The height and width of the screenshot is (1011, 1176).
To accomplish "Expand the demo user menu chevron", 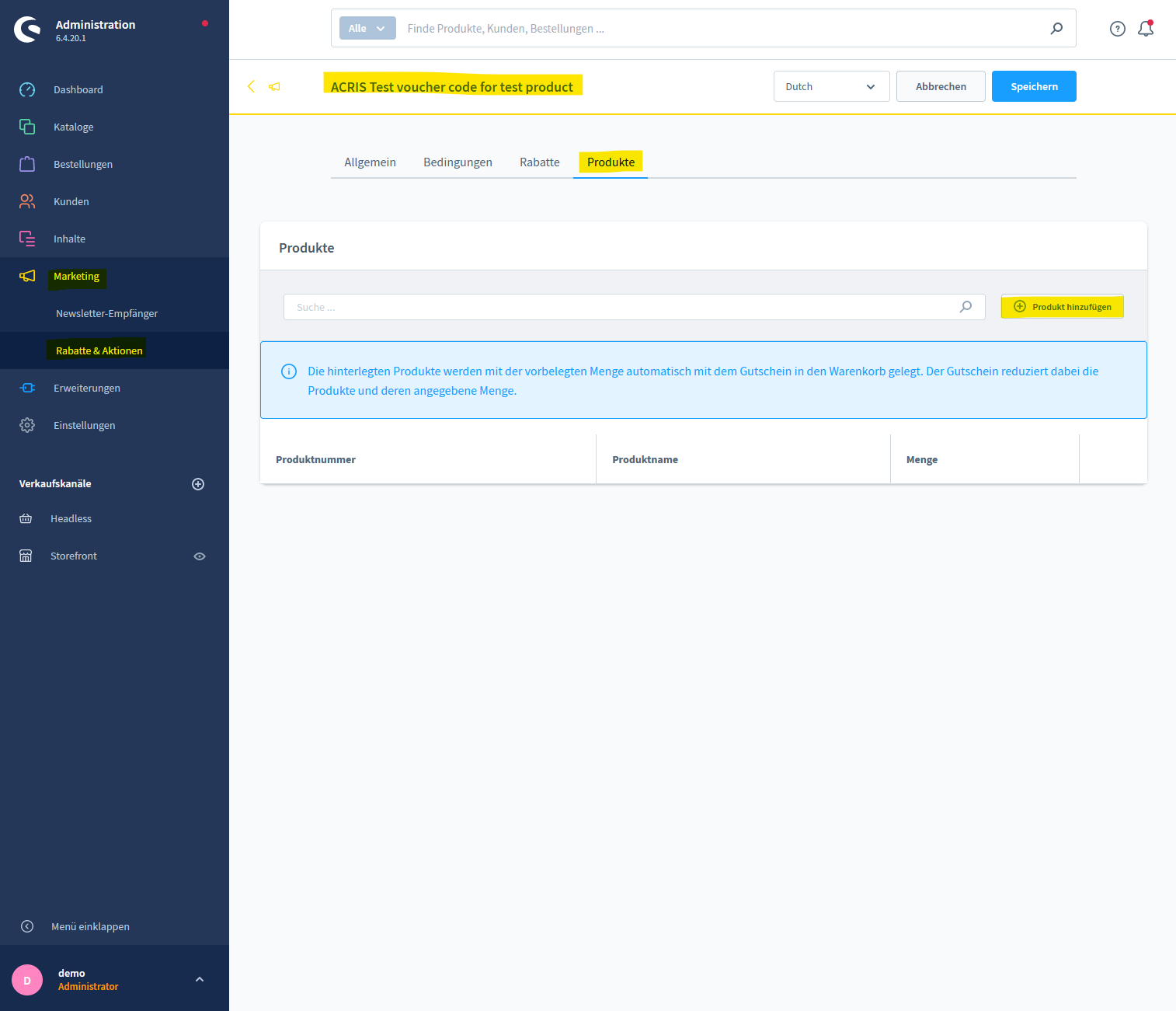I will point(200,979).
